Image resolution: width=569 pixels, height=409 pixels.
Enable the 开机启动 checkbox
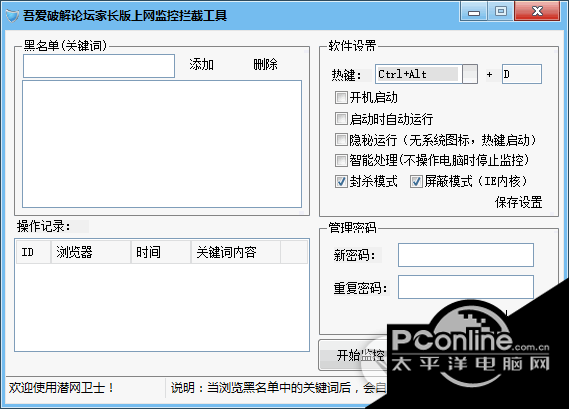(x=341, y=97)
